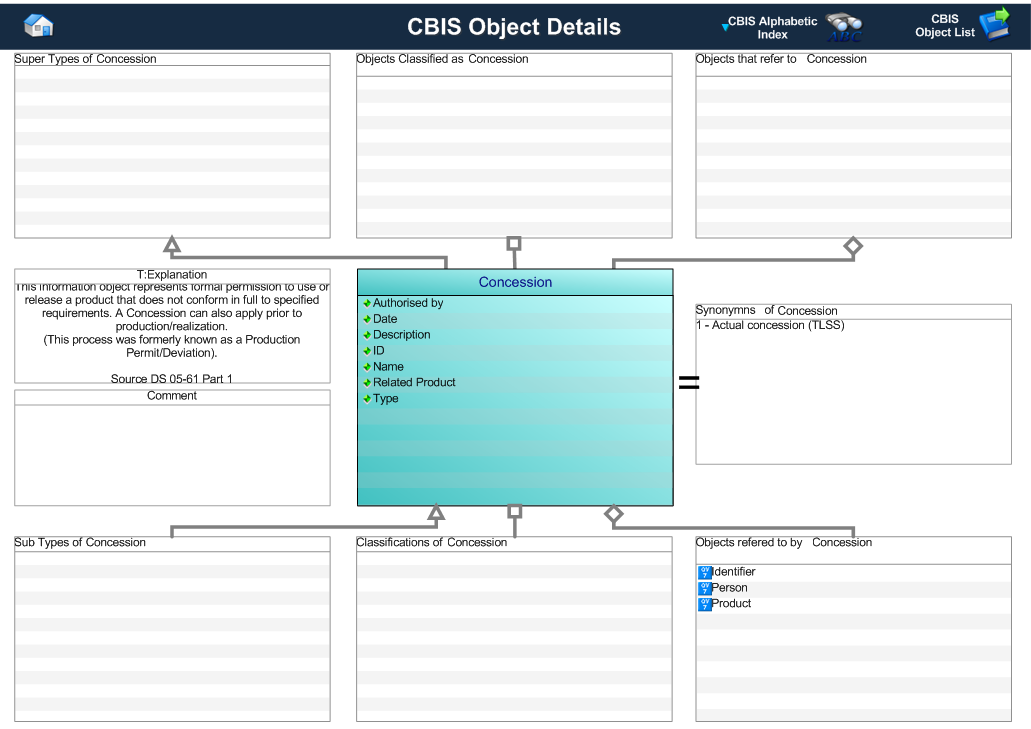Click the super type triangle connector
The width and height of the screenshot is (1031, 729).
pos(172,245)
